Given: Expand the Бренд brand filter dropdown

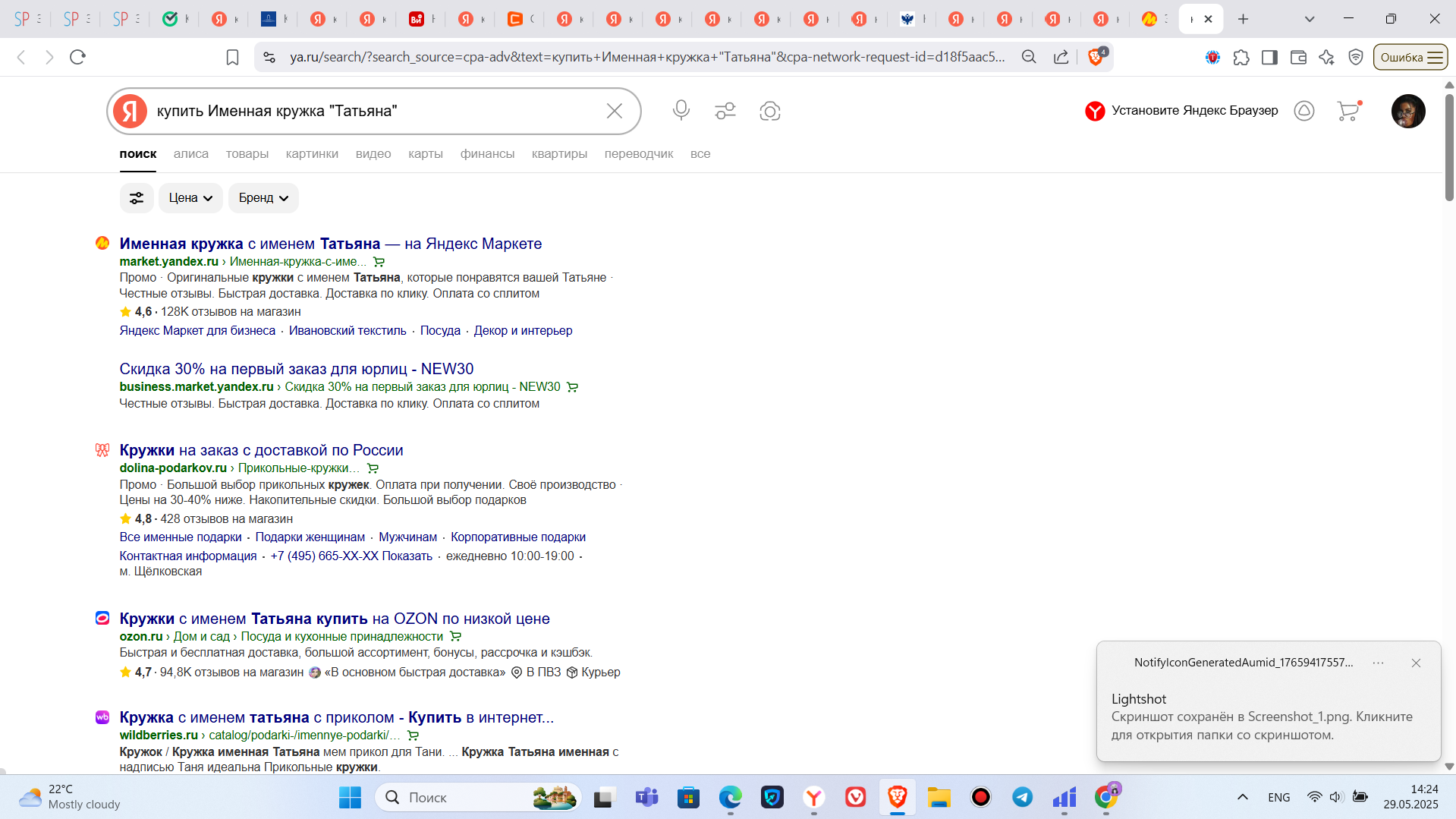Looking at the screenshot, I should (263, 198).
